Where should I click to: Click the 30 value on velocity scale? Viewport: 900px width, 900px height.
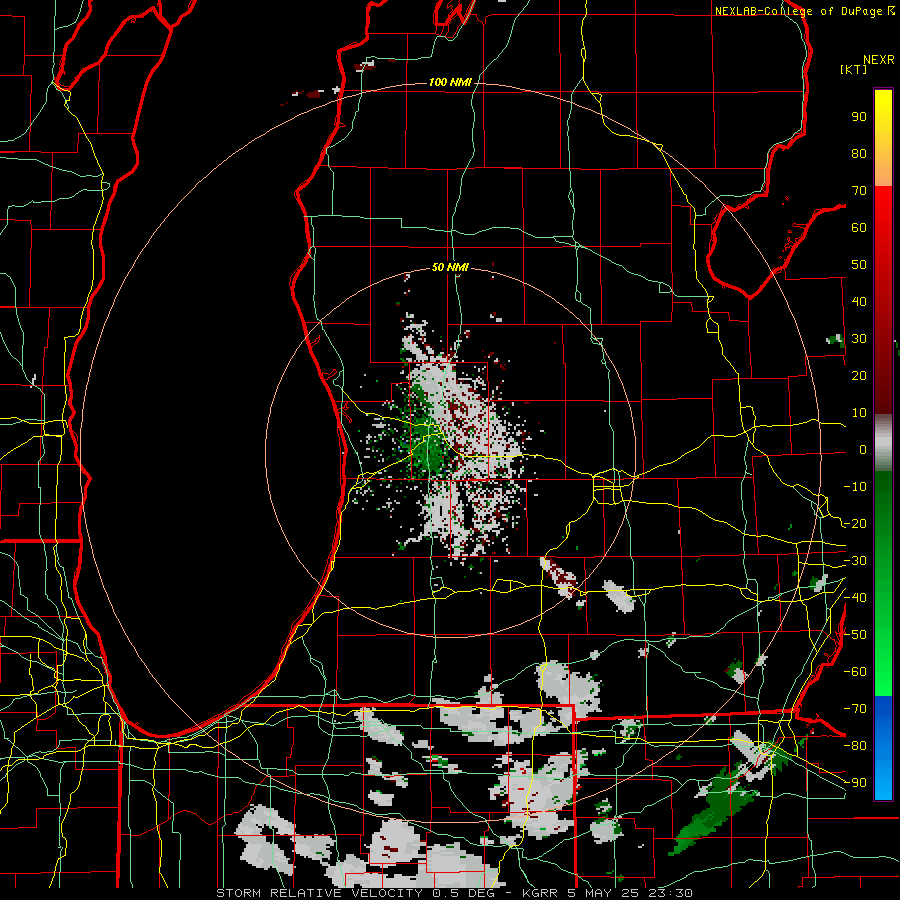click(x=859, y=339)
